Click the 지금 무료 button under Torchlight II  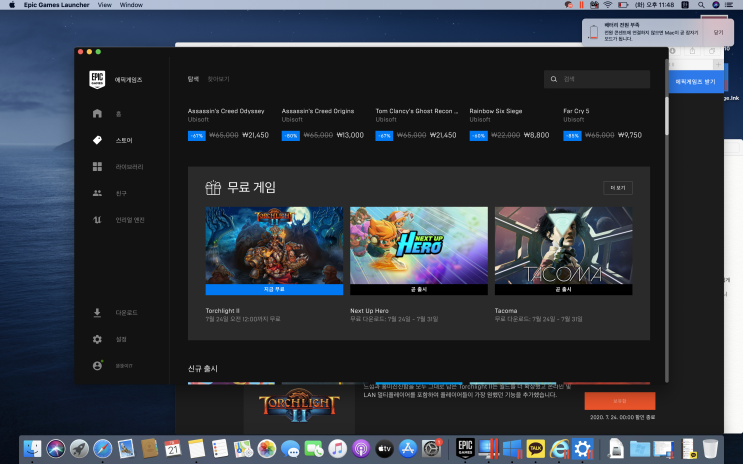tap(274, 289)
